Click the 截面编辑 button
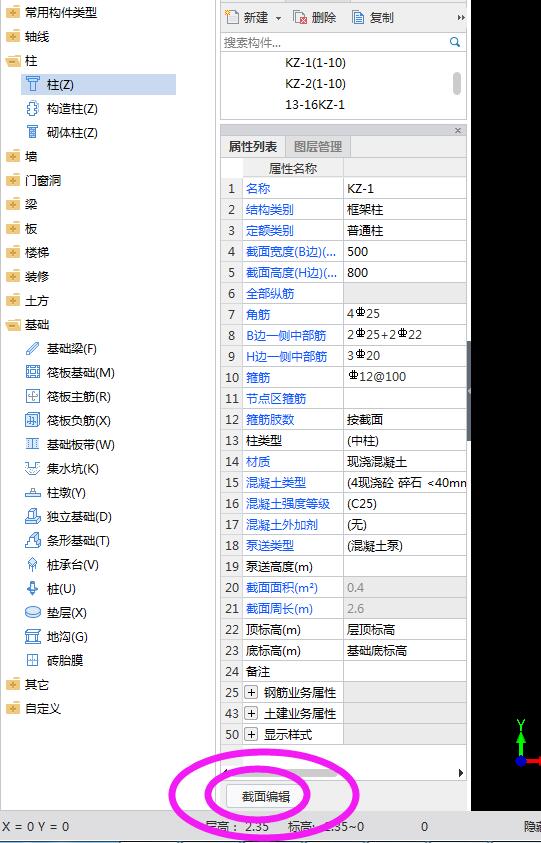Viewport: 541px width, 843px height. point(266,796)
